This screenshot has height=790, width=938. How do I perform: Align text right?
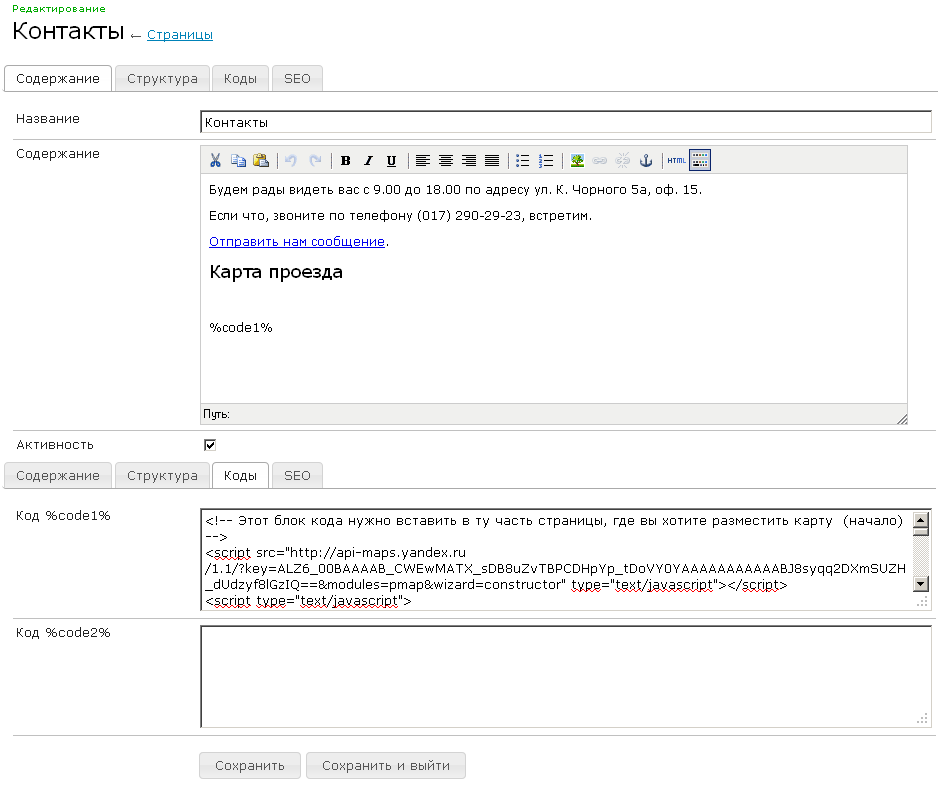point(468,160)
